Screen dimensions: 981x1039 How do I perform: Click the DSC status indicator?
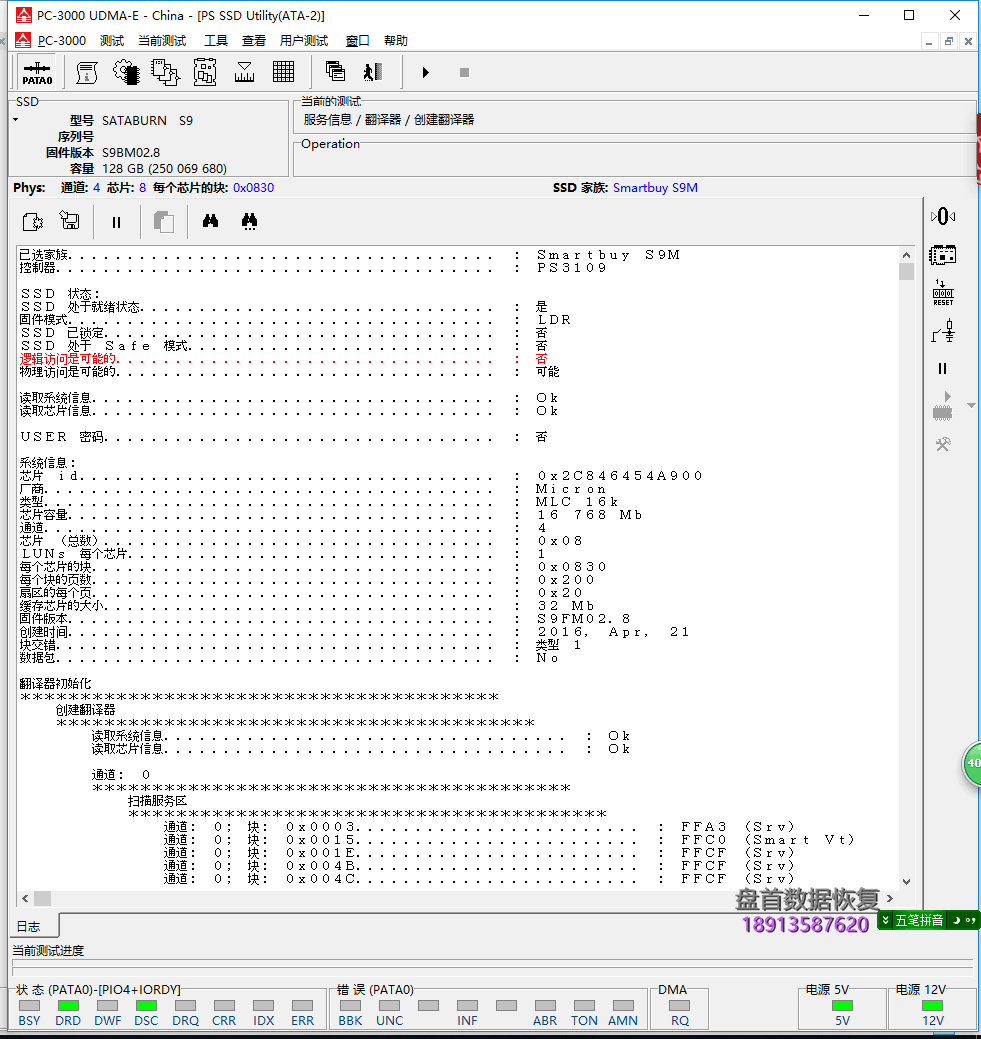[x=146, y=1005]
